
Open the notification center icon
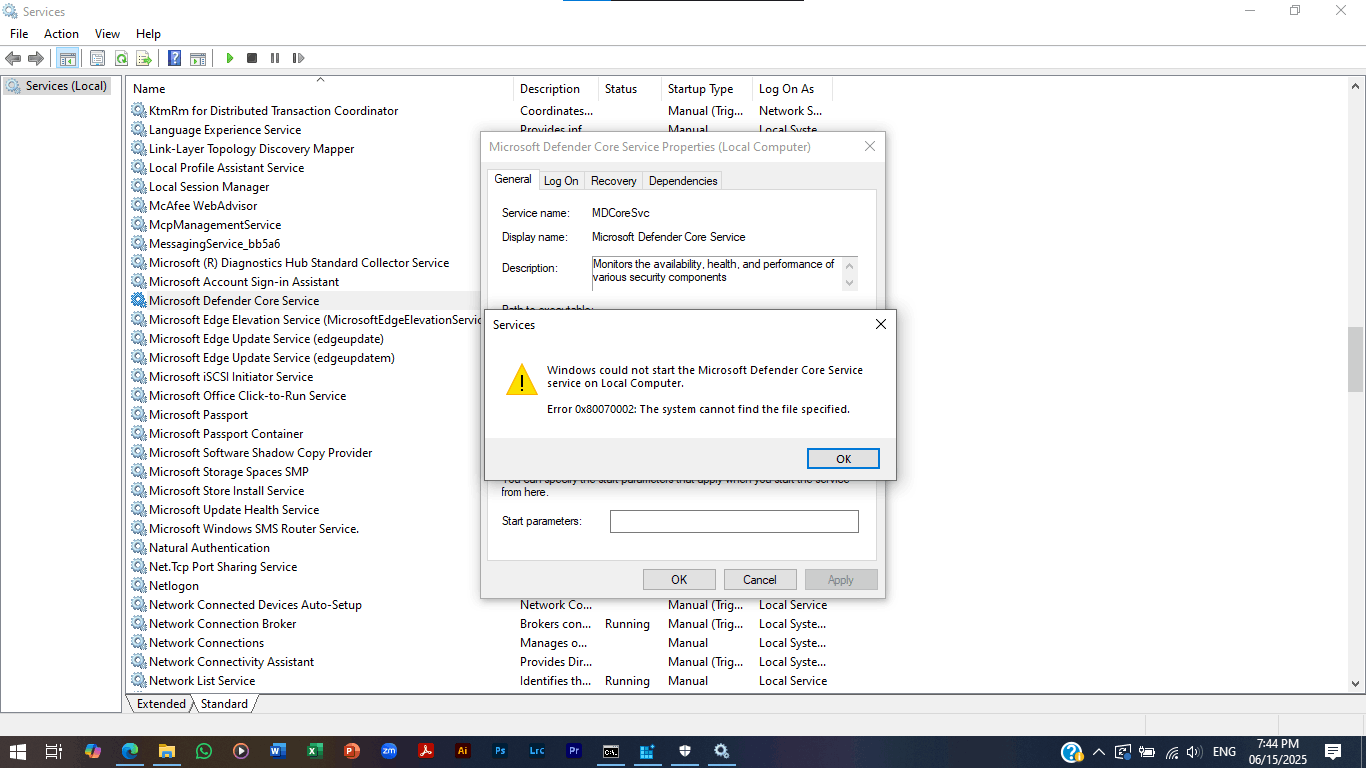tap(1333, 752)
